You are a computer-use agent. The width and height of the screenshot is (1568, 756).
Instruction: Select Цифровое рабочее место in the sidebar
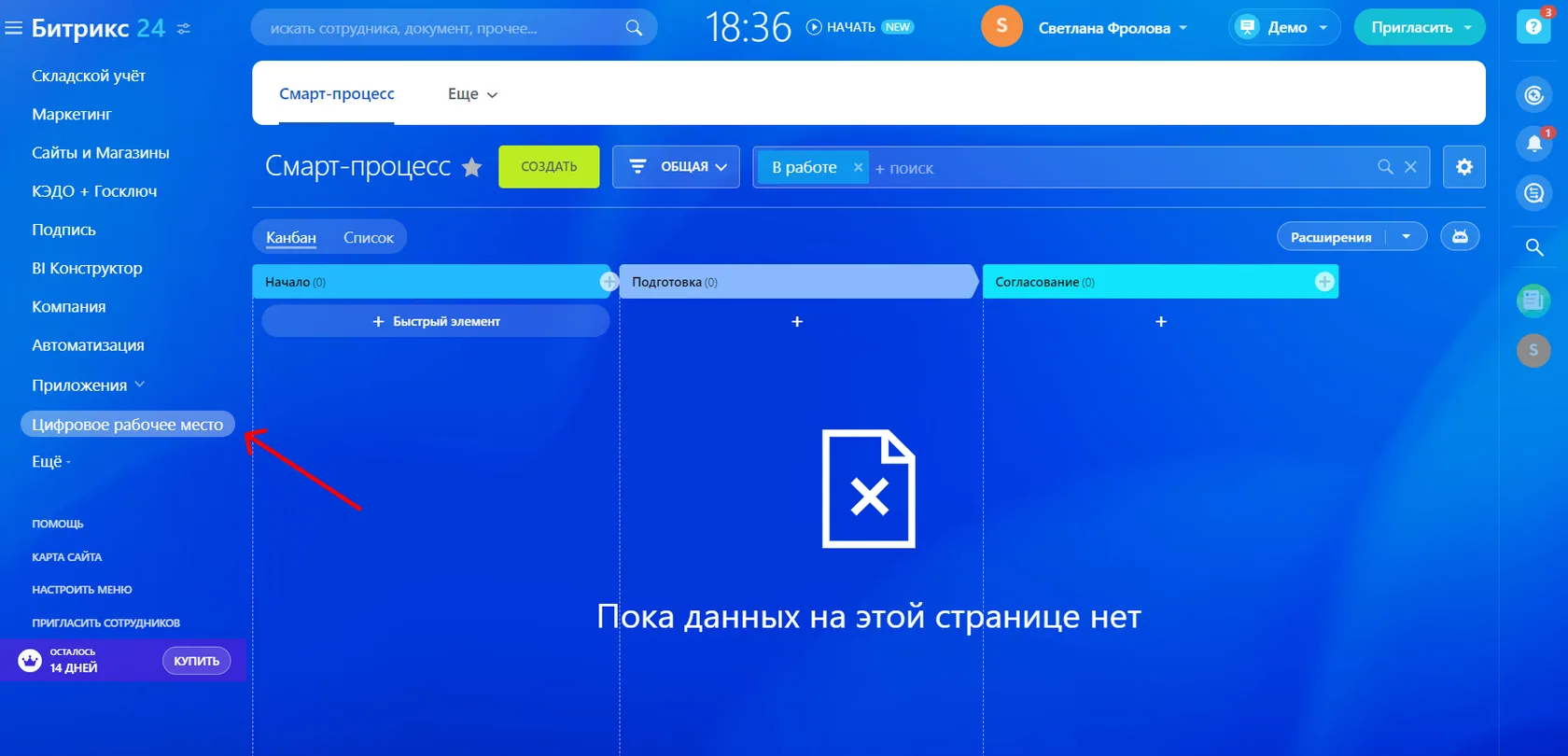127,425
